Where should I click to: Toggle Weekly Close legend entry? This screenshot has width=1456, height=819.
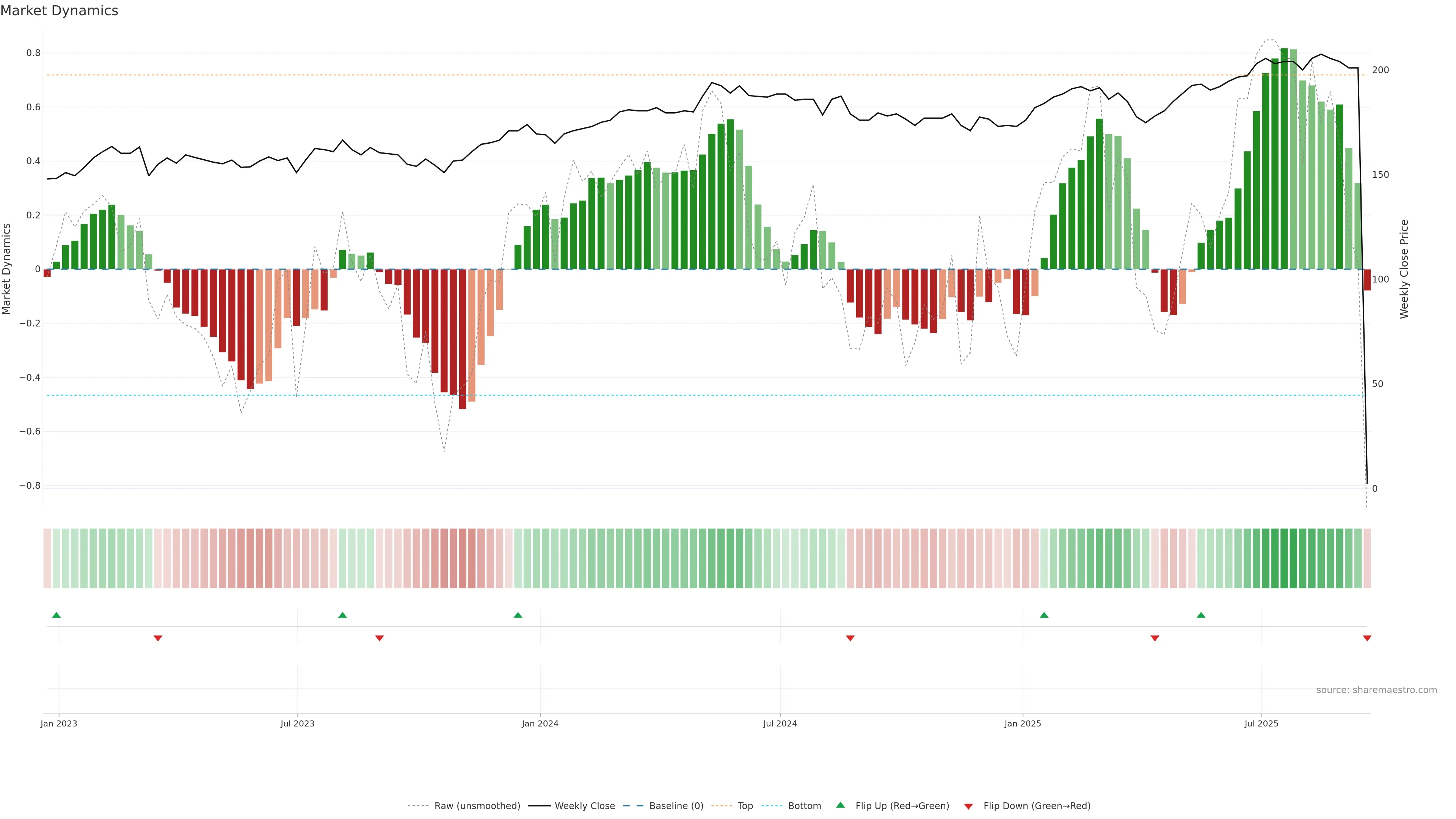pos(584,806)
